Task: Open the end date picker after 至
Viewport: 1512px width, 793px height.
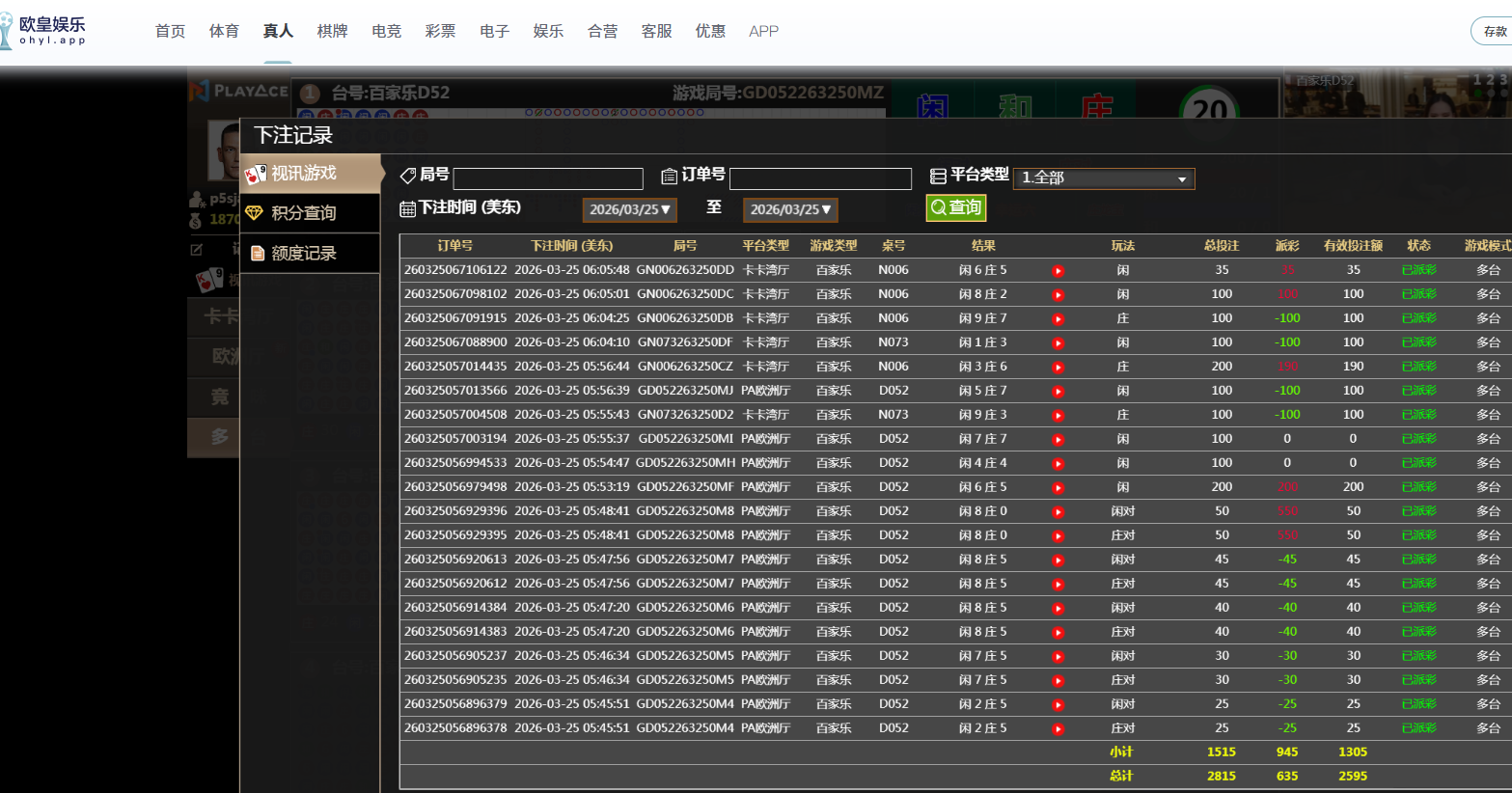Action: click(x=789, y=210)
